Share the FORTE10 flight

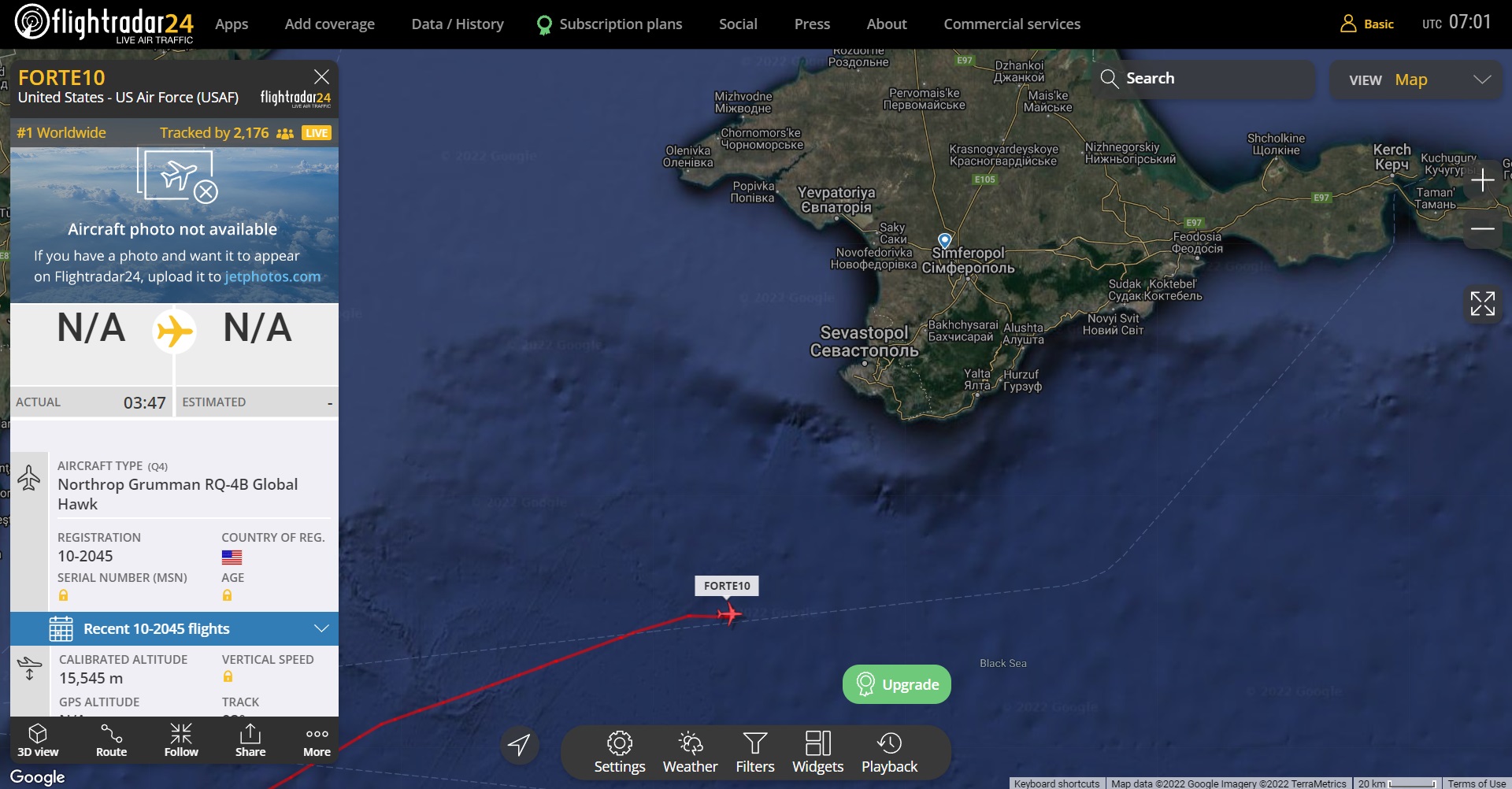(x=250, y=740)
